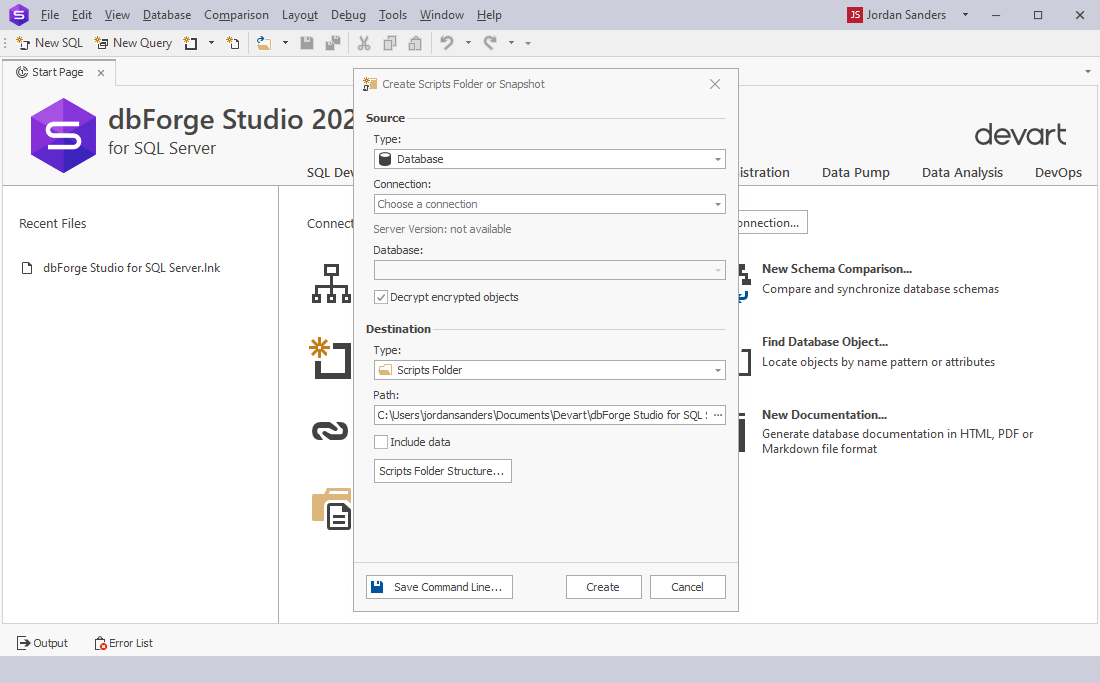1100x683 pixels.
Task: Open the Choose a connection dropdown
Action: click(x=549, y=204)
